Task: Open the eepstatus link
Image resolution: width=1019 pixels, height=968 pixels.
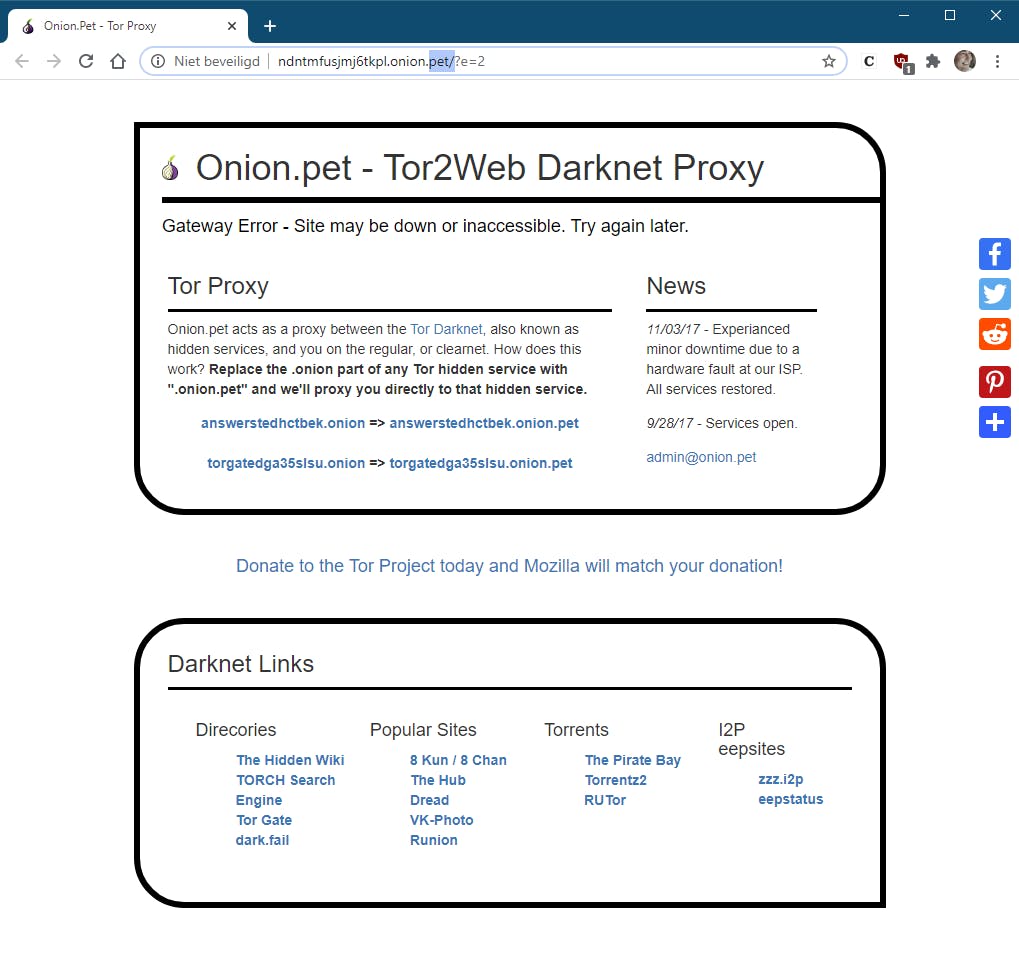Action: pos(790,799)
